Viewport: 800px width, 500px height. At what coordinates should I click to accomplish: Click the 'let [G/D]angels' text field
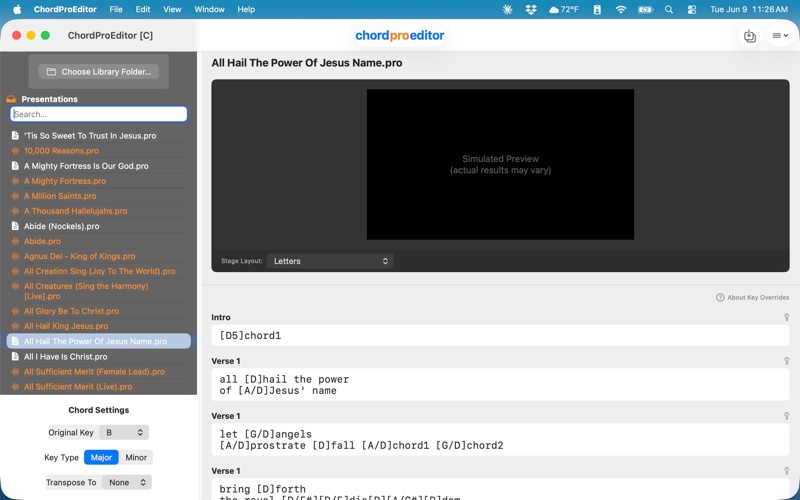click(500, 440)
